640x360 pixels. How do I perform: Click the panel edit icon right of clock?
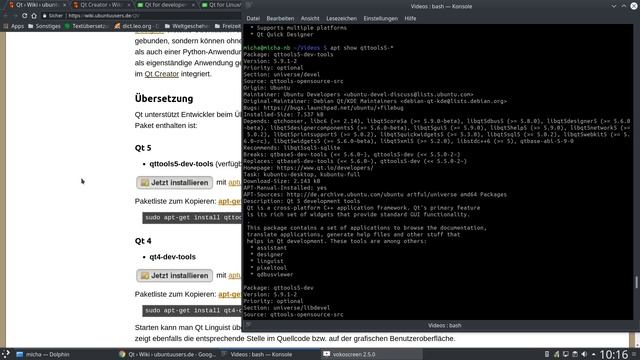coord(634,354)
